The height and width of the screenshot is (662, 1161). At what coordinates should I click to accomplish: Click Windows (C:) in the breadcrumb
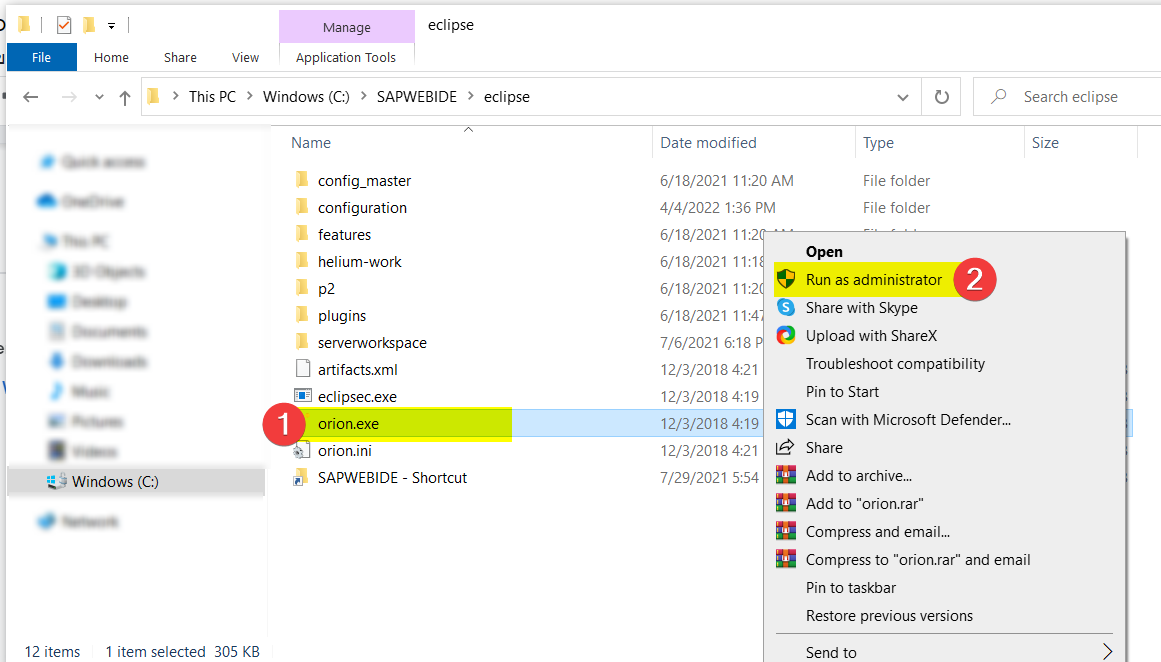point(306,97)
